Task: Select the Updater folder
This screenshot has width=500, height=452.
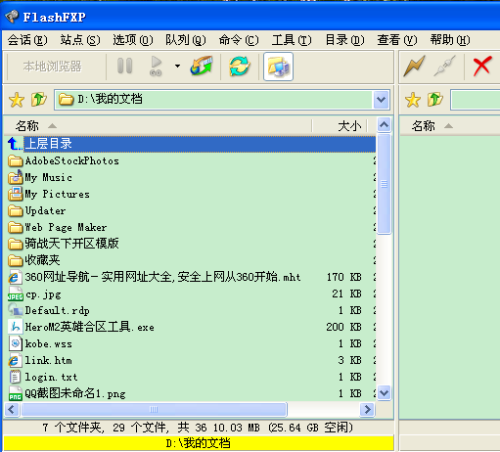Action: [x=46, y=211]
